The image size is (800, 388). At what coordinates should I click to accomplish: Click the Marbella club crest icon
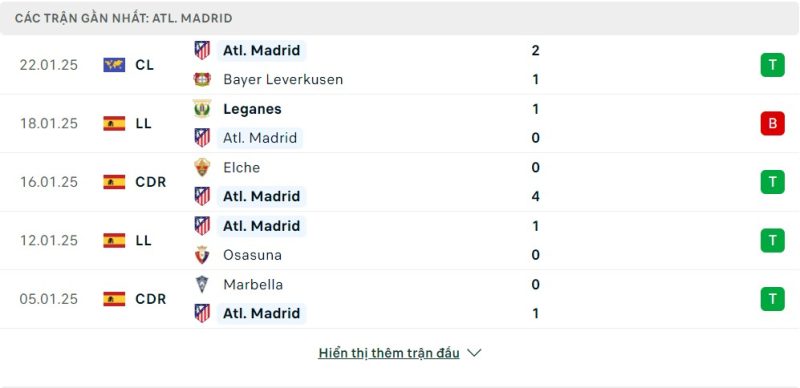point(202,284)
